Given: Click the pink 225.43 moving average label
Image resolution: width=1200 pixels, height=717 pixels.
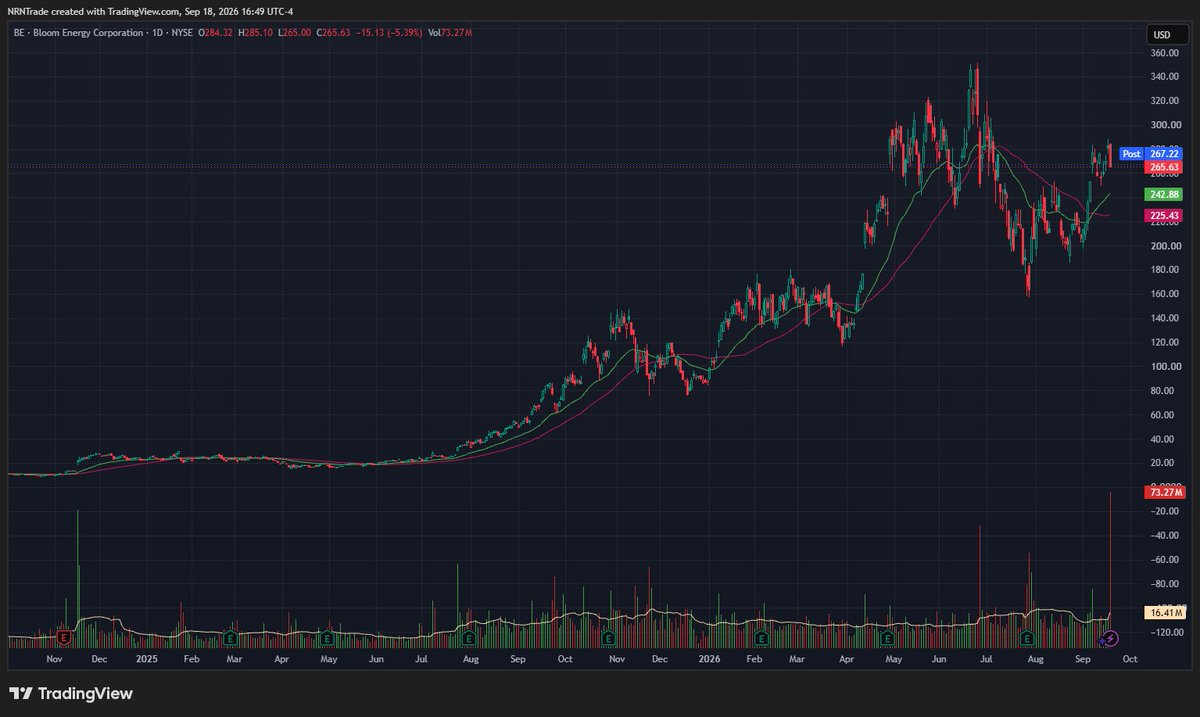Looking at the screenshot, I should [x=1164, y=215].
